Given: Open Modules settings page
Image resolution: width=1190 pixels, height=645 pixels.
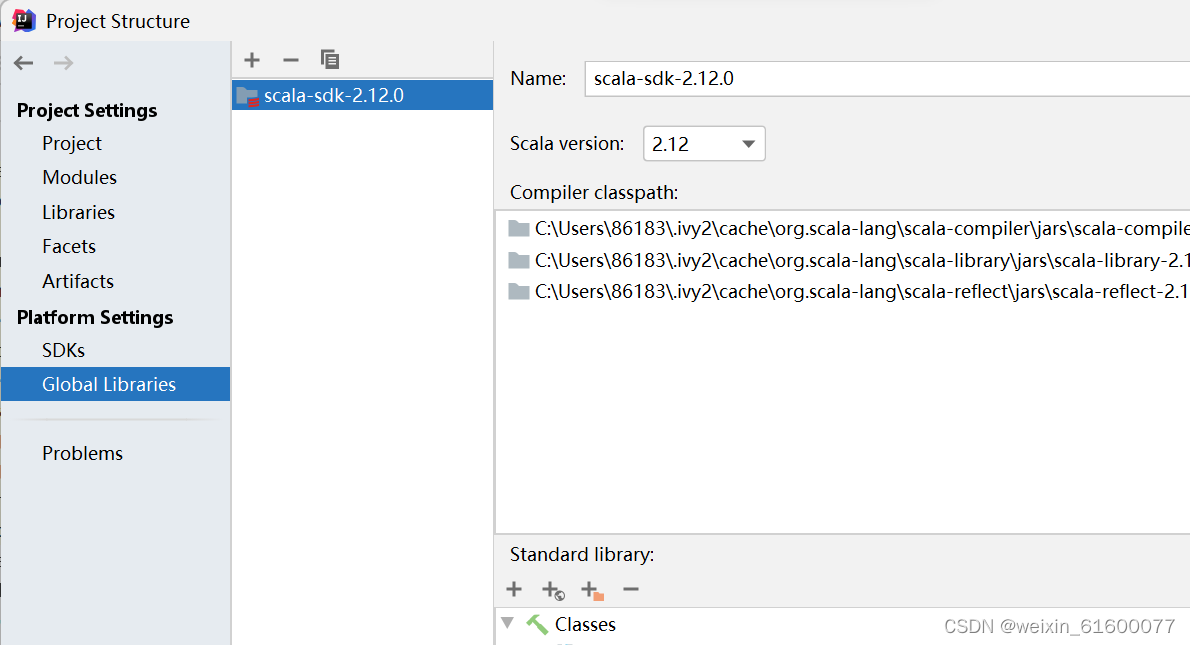Looking at the screenshot, I should click(80, 178).
